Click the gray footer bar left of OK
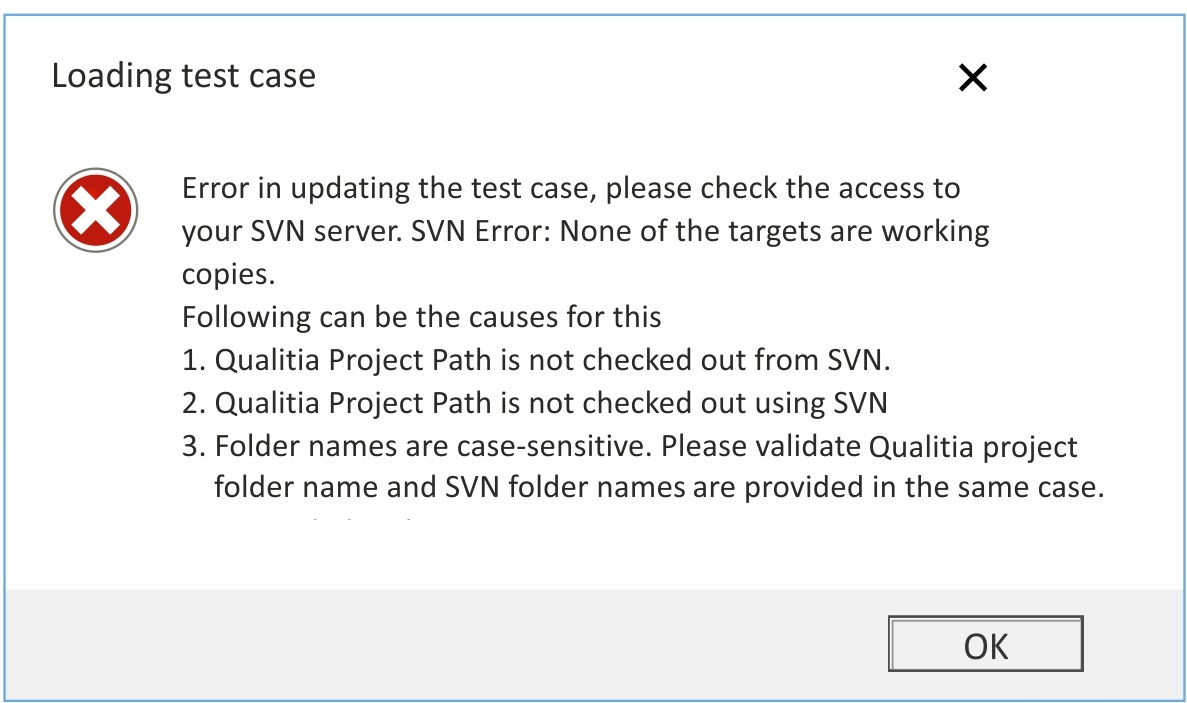Image resolution: width=1187 pixels, height=703 pixels. tap(440, 645)
